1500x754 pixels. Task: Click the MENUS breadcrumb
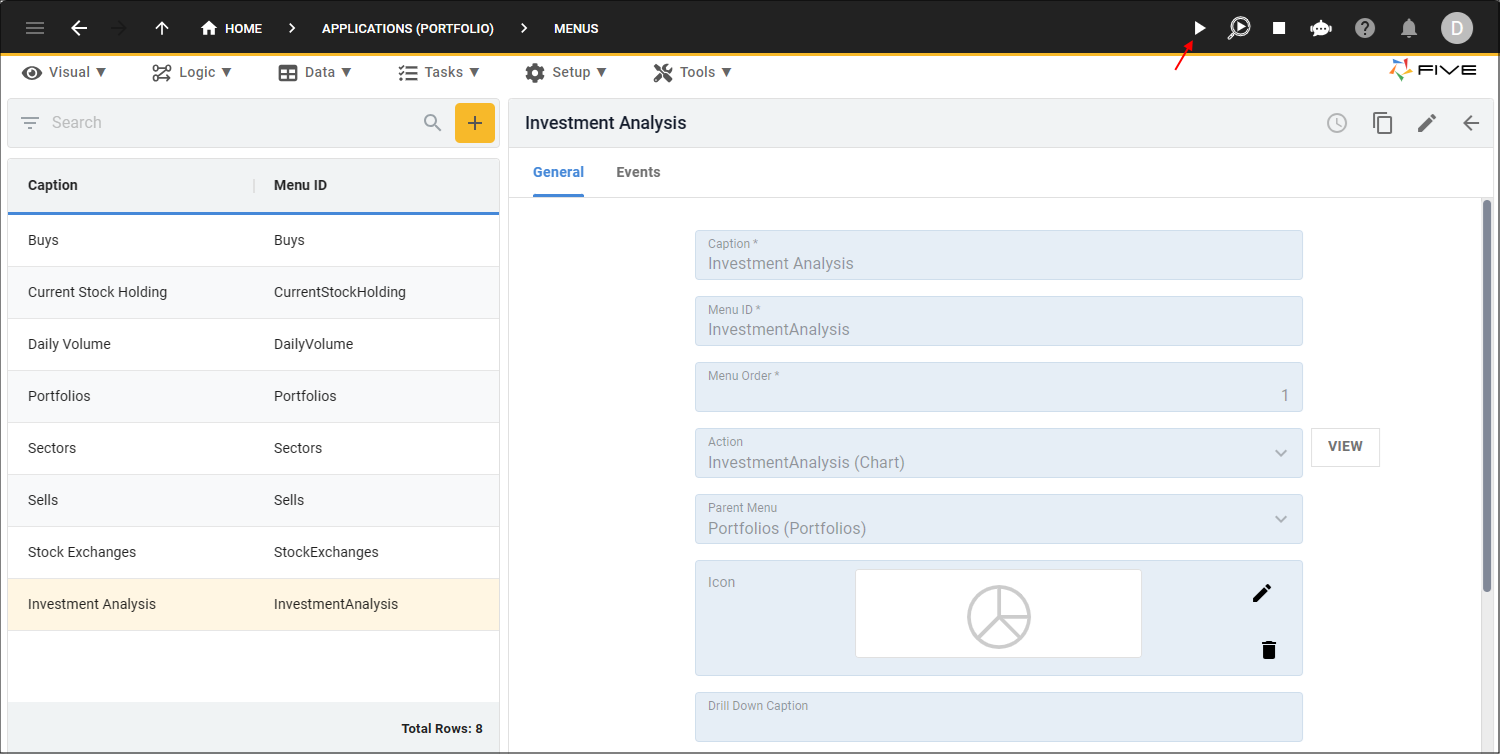(x=576, y=28)
